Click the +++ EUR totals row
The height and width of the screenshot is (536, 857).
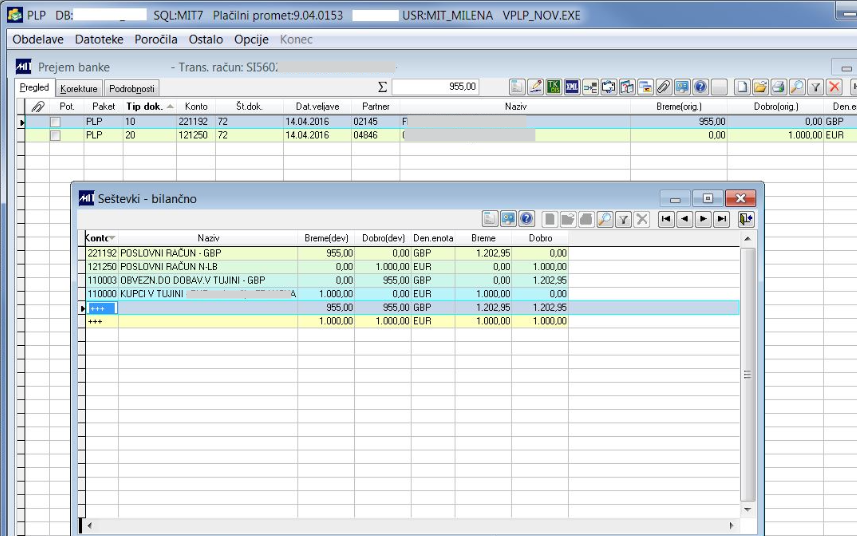pyautogui.click(x=327, y=321)
